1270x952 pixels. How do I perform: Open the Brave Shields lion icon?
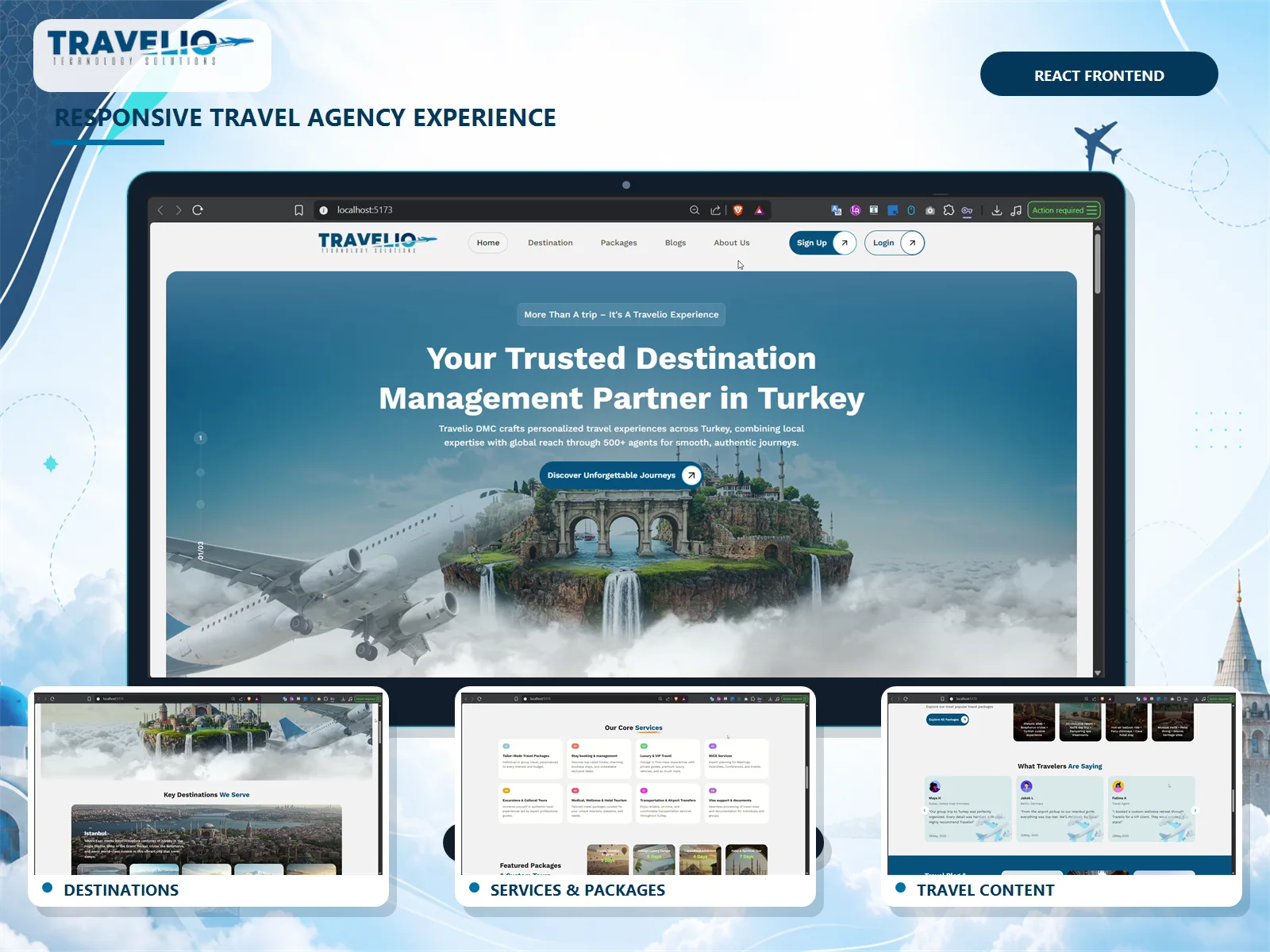pos(738,210)
